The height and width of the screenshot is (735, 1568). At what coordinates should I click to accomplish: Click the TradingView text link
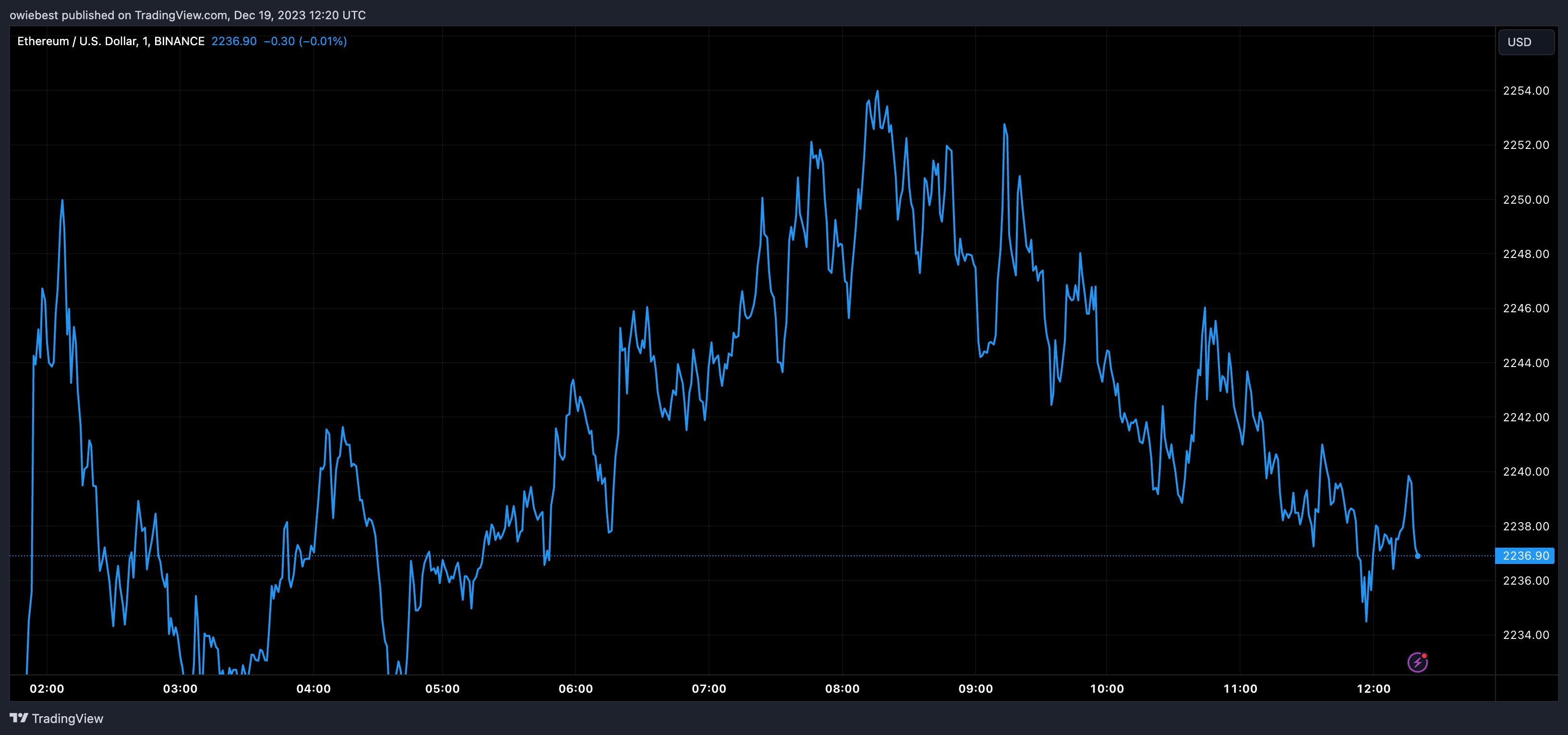[x=67, y=719]
